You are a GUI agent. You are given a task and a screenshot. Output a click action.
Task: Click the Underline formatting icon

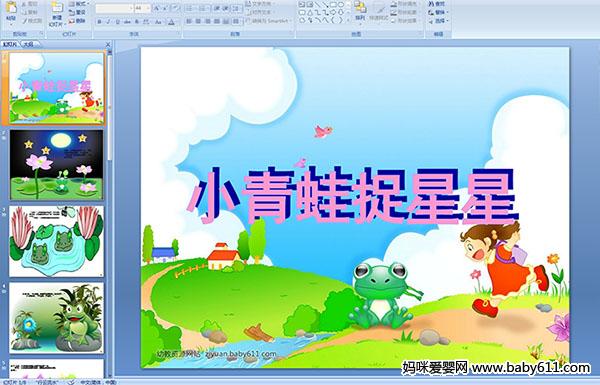[x=117, y=22]
